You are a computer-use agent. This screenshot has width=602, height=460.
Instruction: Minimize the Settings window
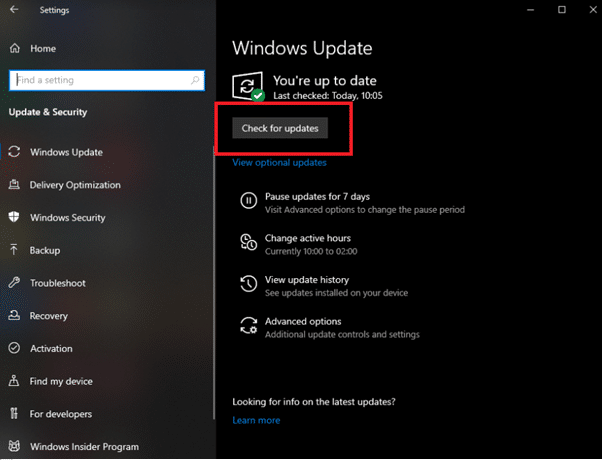pyautogui.click(x=531, y=10)
